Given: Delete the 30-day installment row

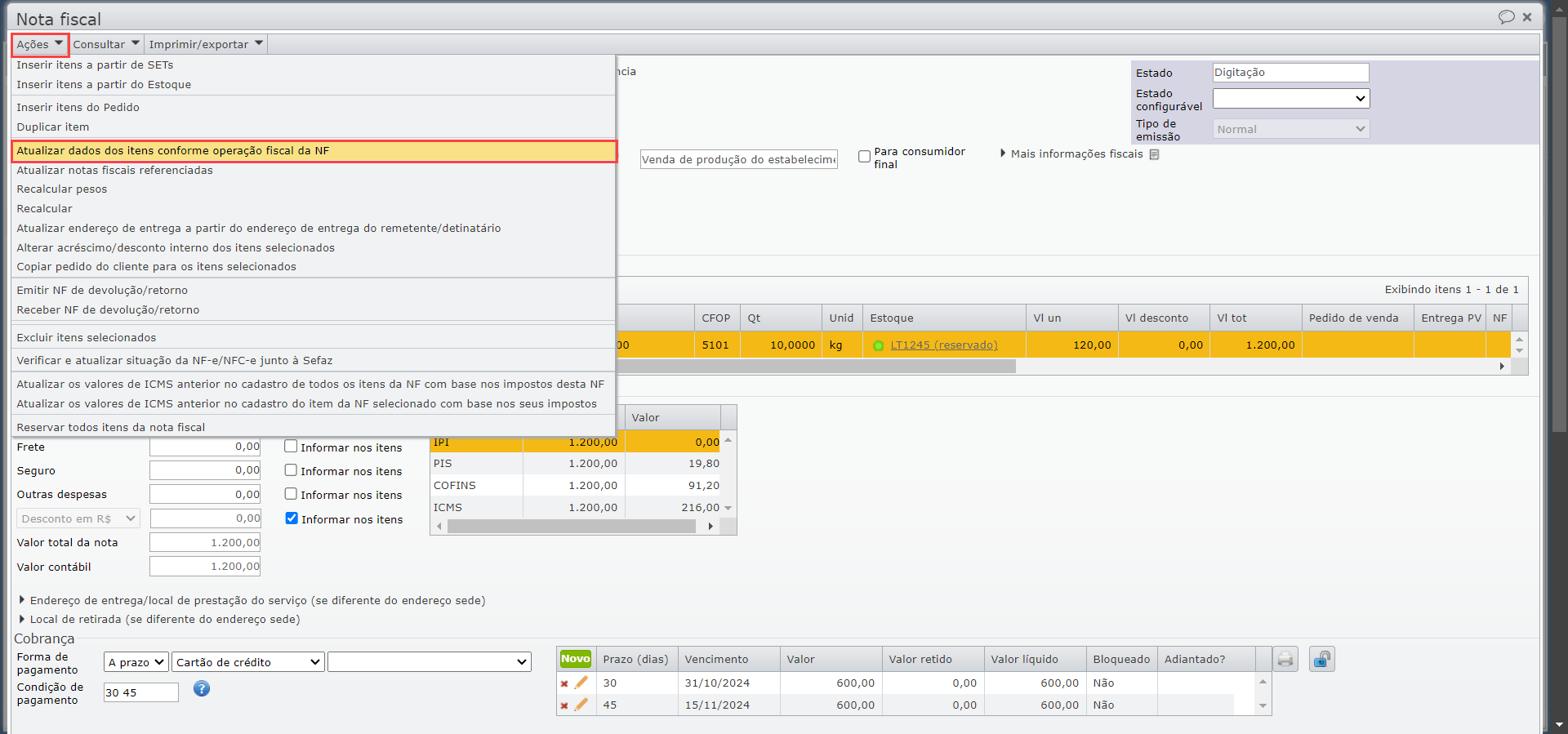Looking at the screenshot, I should pos(564,683).
